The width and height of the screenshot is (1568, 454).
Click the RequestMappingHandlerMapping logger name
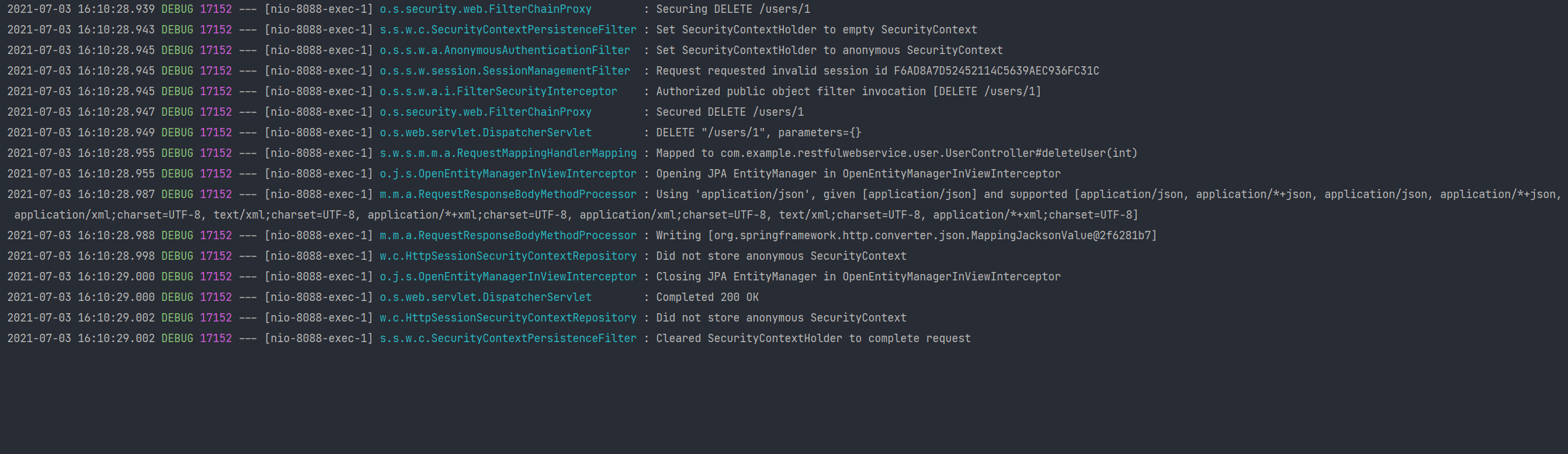pyautogui.click(x=508, y=153)
